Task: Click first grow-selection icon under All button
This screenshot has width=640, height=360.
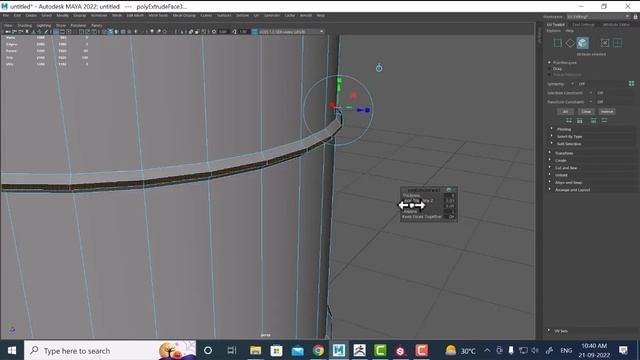Action: coord(569,120)
